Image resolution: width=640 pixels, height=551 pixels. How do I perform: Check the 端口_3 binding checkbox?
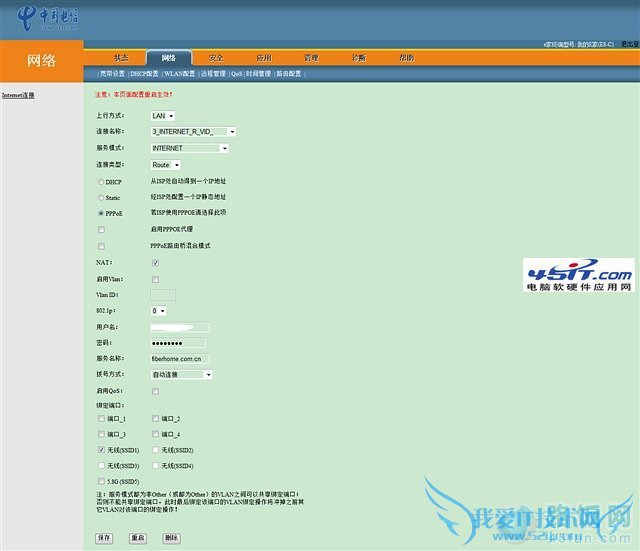(101, 434)
